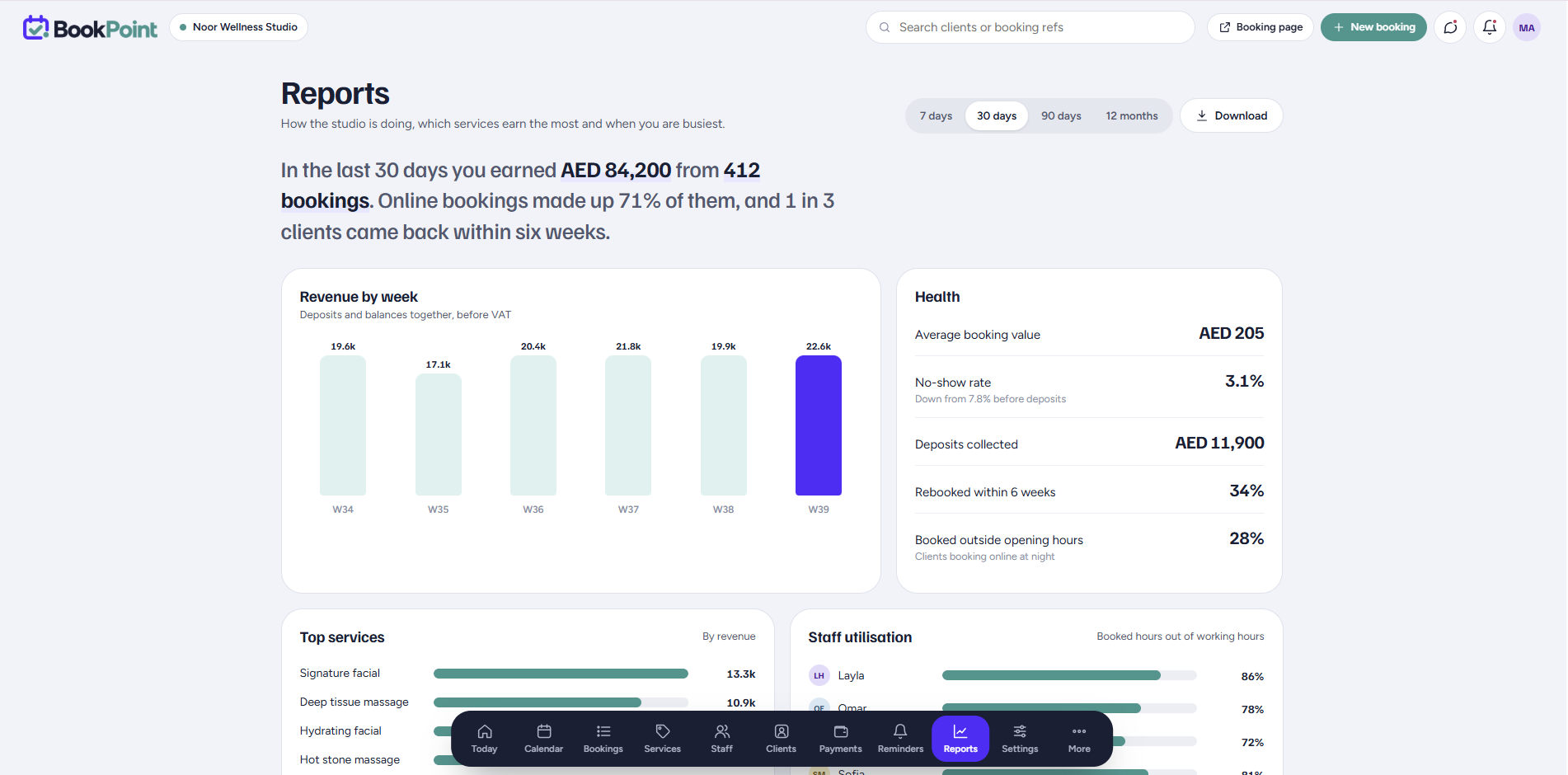Click 'Booked outside opening hours' label
Screen dimensions: 1568x775
pos(999,540)
